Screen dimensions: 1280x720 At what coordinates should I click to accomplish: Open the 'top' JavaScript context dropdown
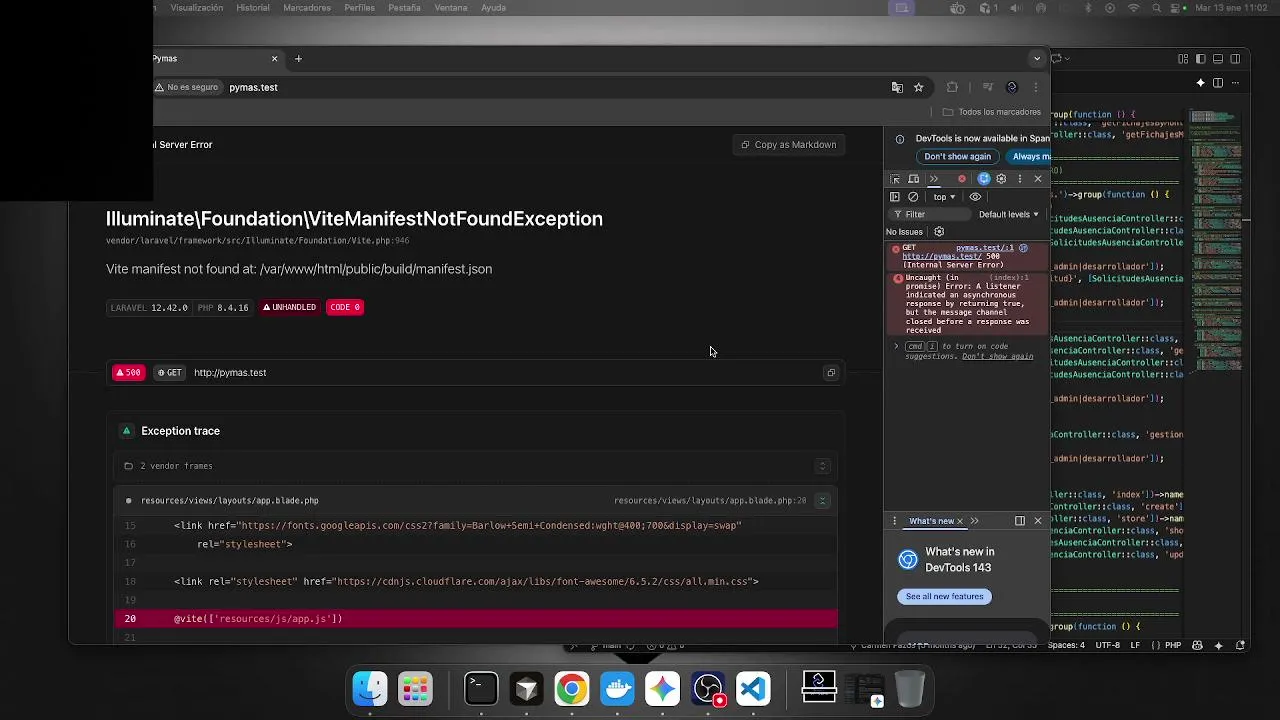pyautogui.click(x=944, y=197)
